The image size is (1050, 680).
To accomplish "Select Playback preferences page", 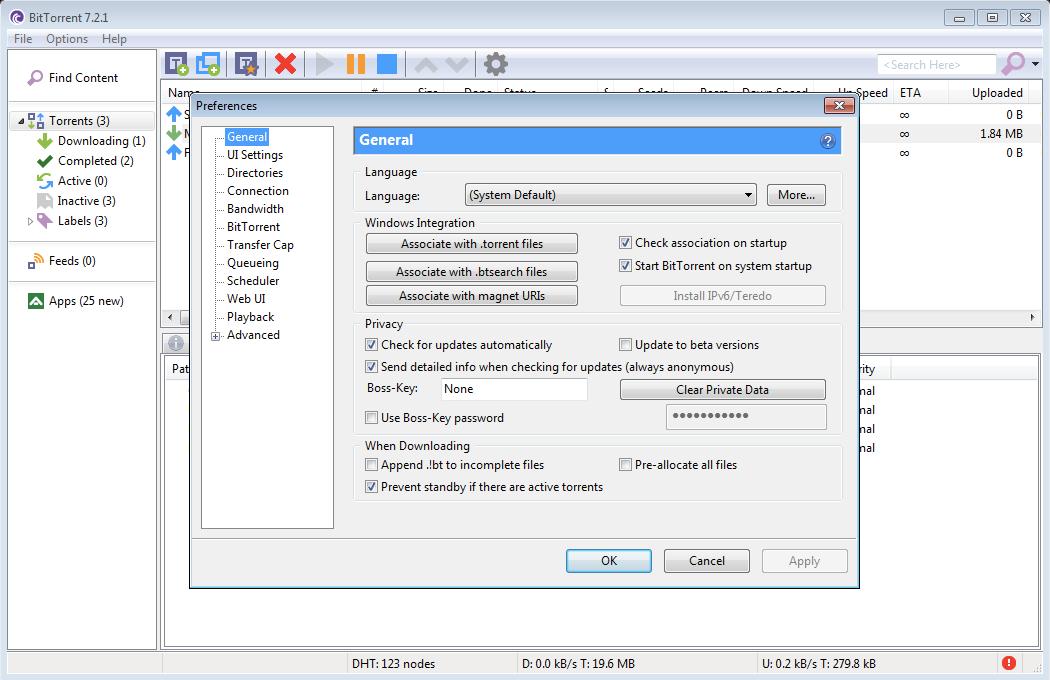I will 250,317.
